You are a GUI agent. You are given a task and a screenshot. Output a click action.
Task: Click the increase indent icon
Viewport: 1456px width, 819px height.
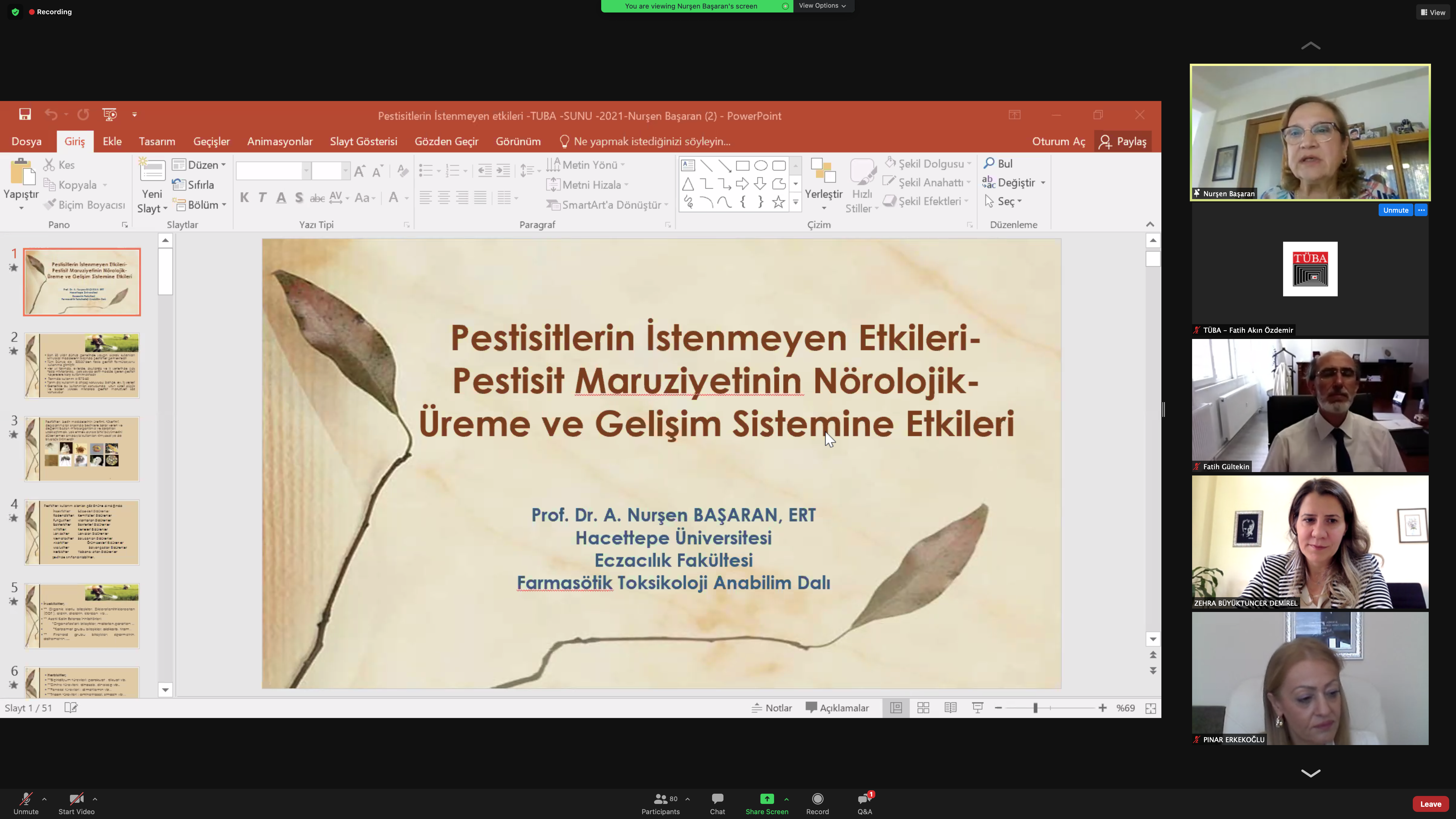click(503, 170)
